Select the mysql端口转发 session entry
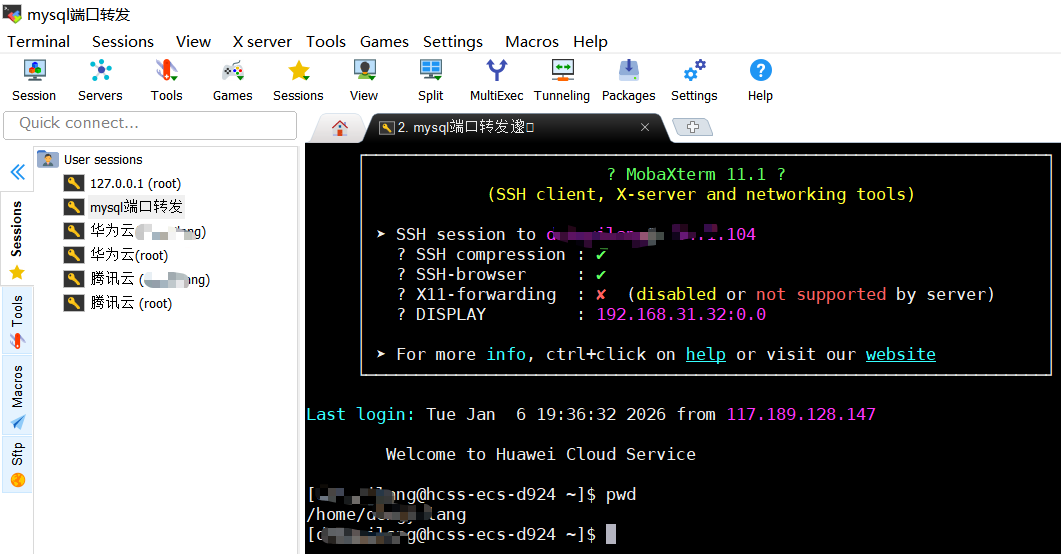Image resolution: width=1061 pixels, height=554 pixels. [x=136, y=207]
